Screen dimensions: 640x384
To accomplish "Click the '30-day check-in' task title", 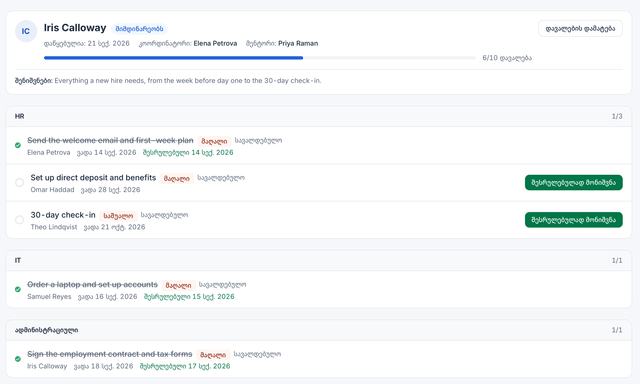I will (63, 215).
